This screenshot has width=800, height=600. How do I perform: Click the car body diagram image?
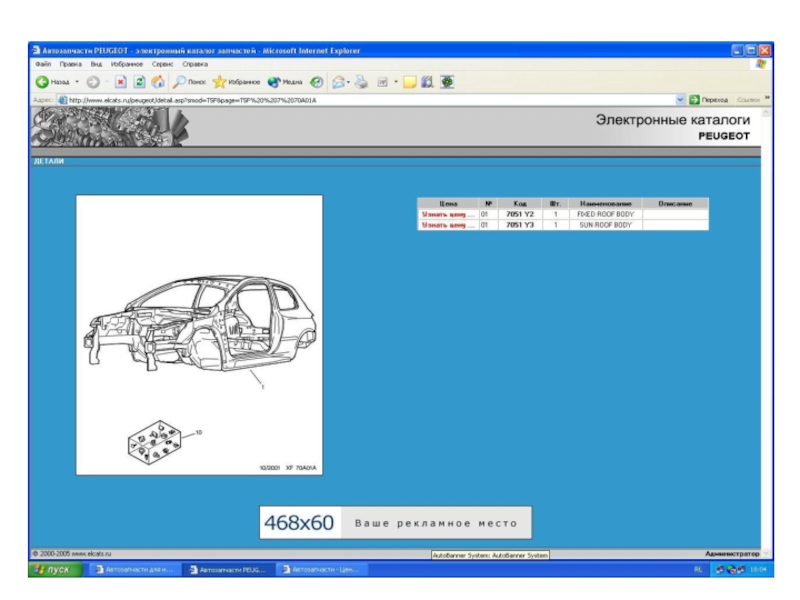(x=199, y=335)
